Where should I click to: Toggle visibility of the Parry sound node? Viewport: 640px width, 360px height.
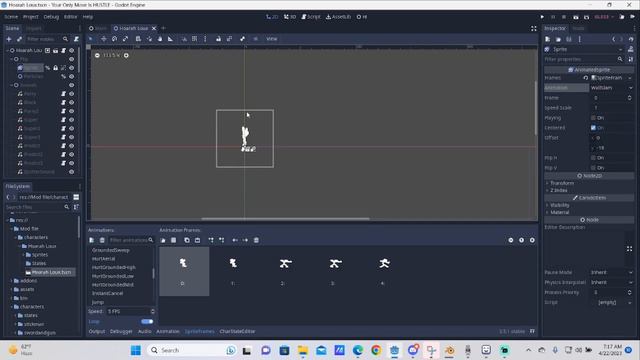[x=71, y=93]
